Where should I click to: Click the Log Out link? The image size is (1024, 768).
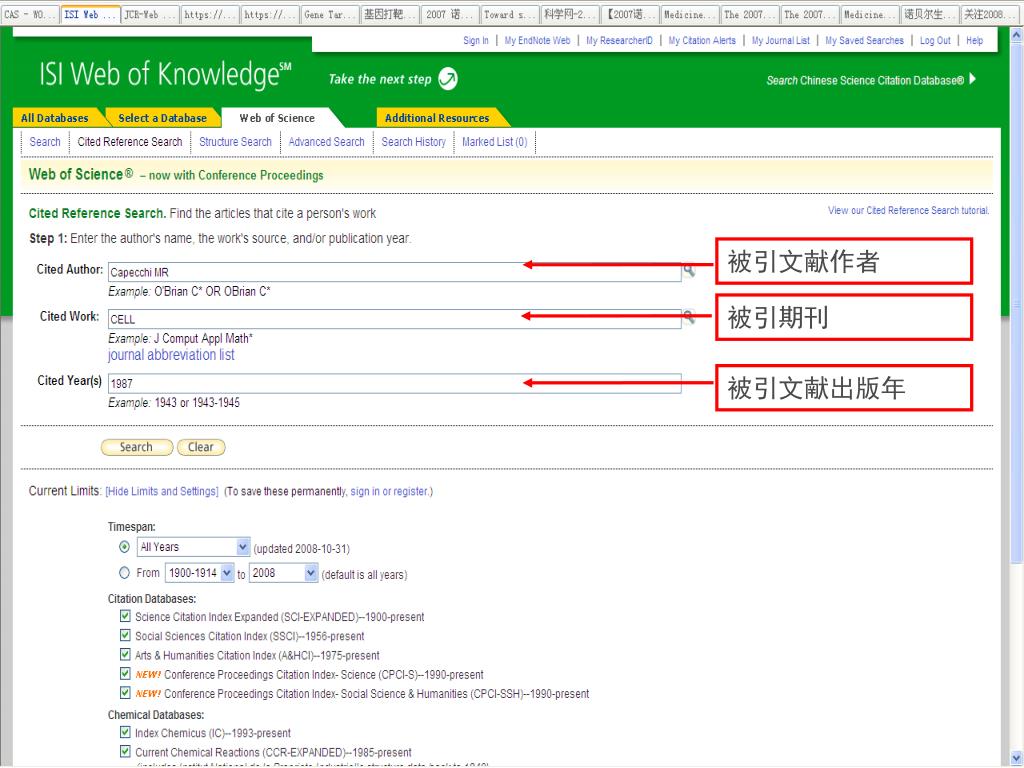tap(935, 40)
